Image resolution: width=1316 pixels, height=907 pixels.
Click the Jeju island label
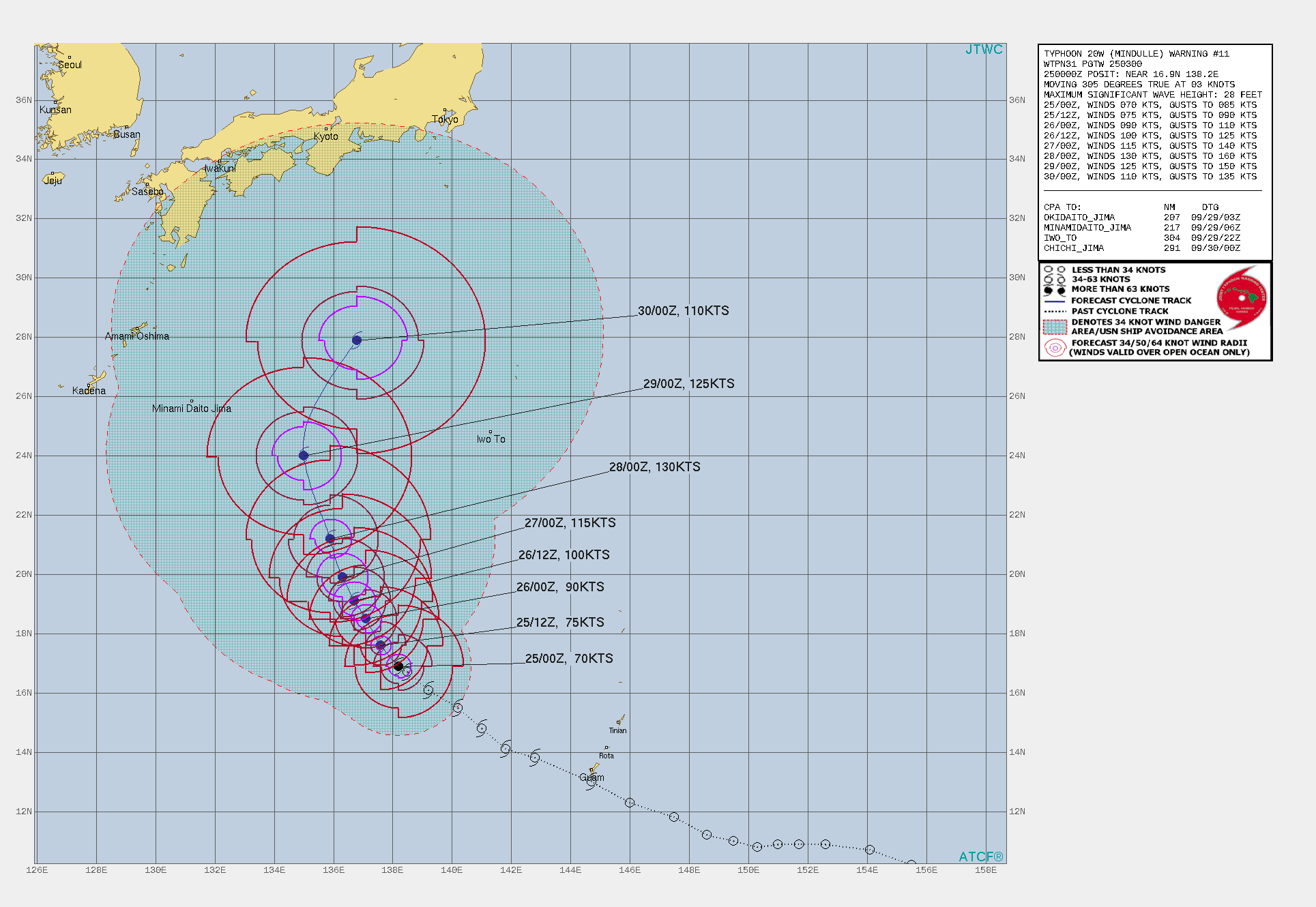click(53, 181)
